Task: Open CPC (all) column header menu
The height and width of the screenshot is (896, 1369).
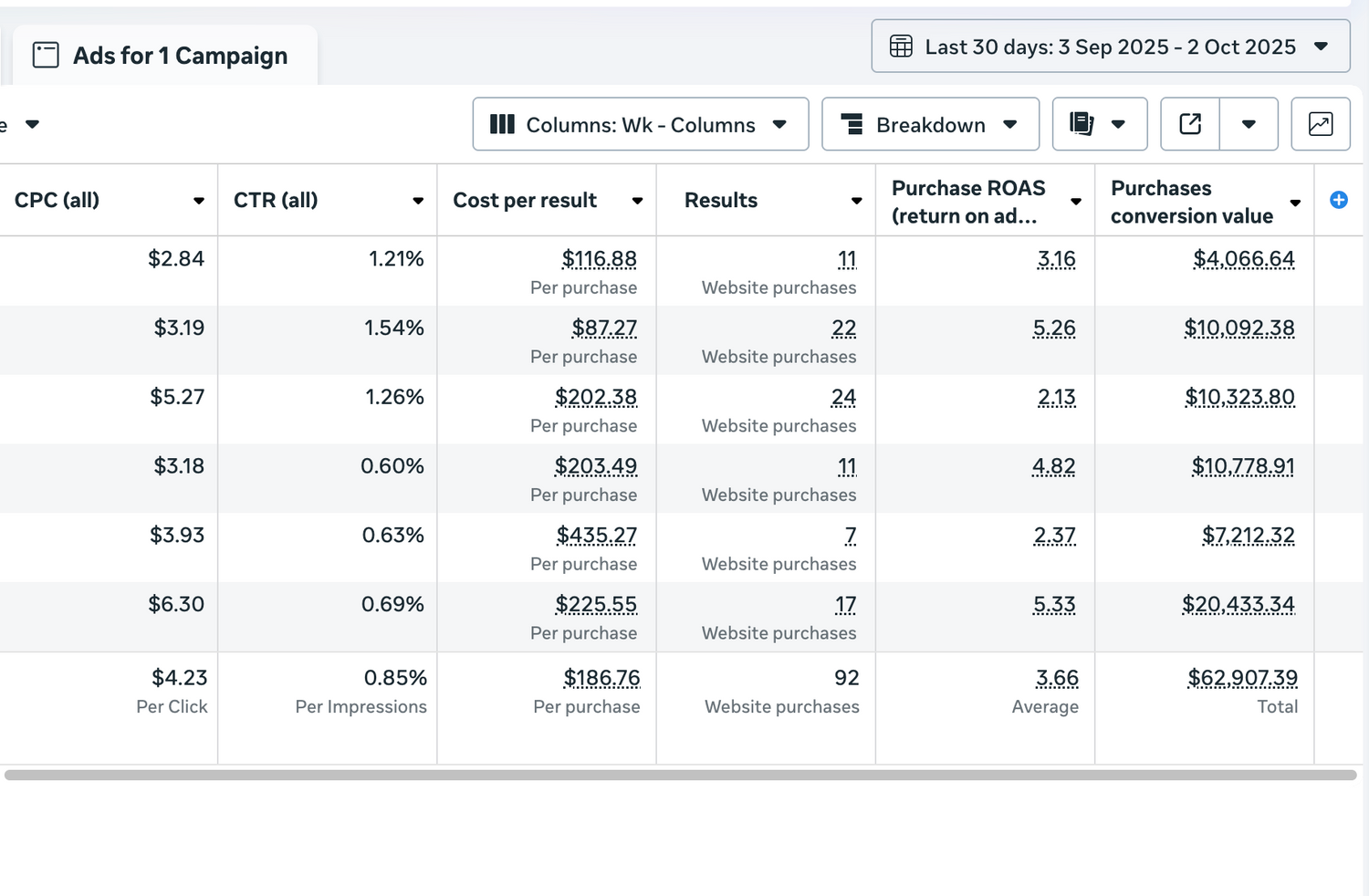Action: (x=198, y=201)
